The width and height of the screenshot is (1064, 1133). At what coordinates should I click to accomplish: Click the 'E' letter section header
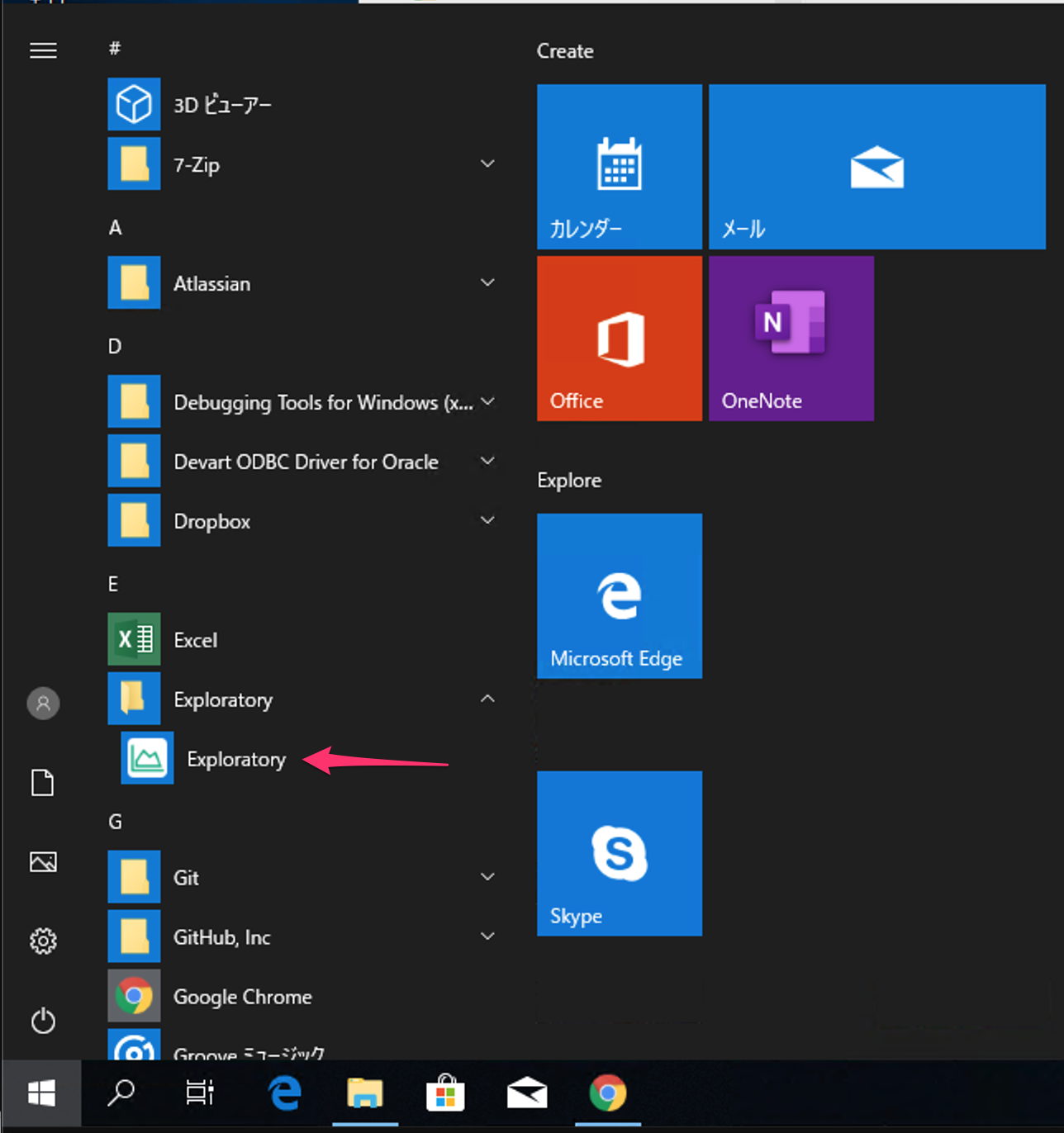pyautogui.click(x=113, y=584)
